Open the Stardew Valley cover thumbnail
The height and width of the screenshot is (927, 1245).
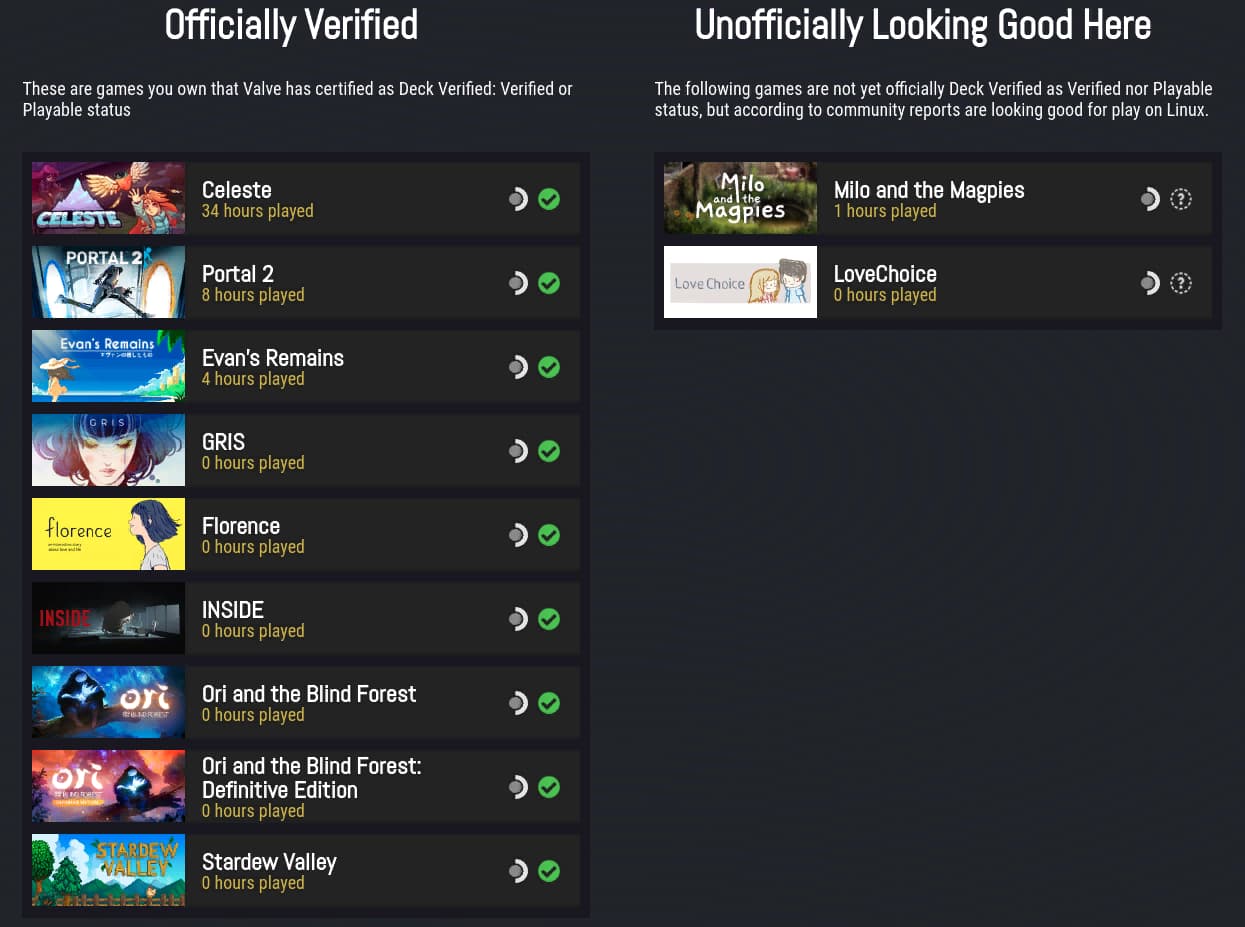point(108,870)
